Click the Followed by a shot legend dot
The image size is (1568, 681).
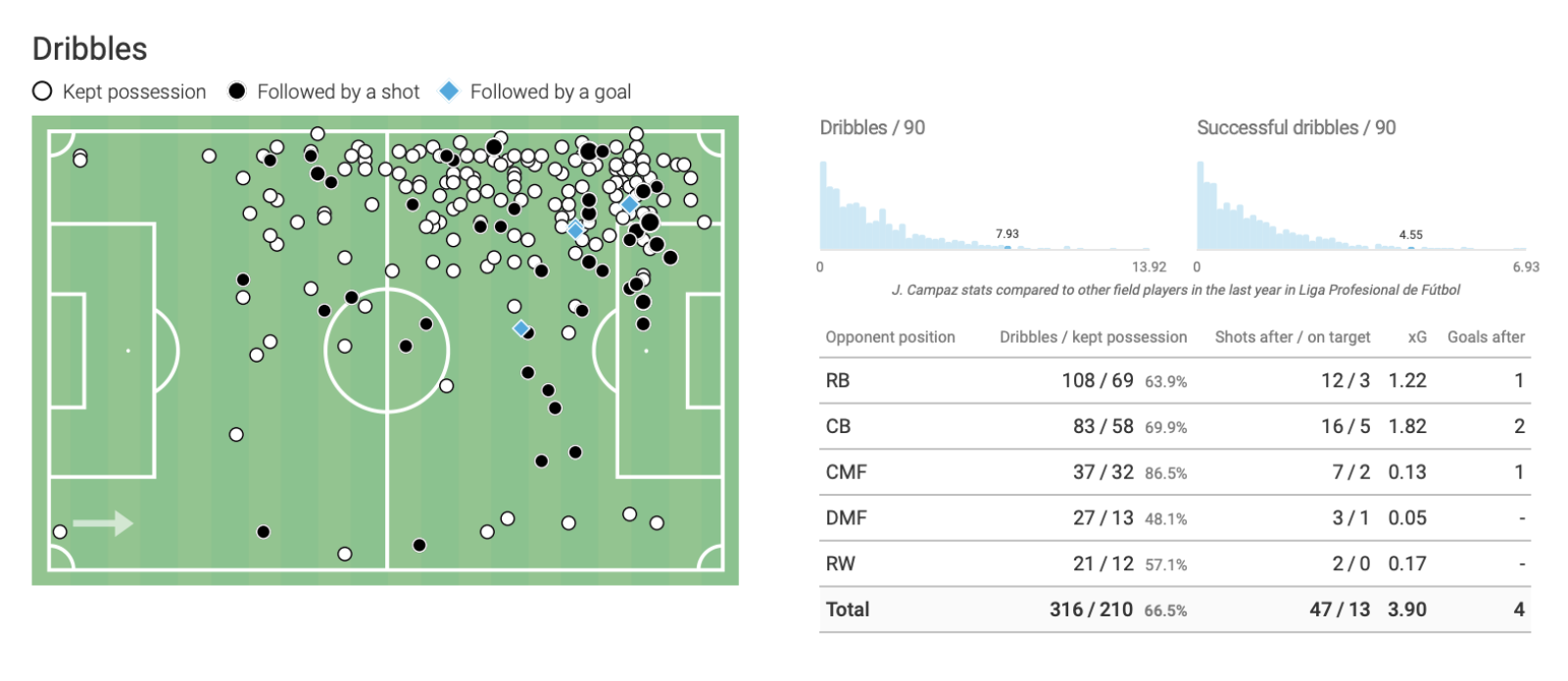point(236,91)
